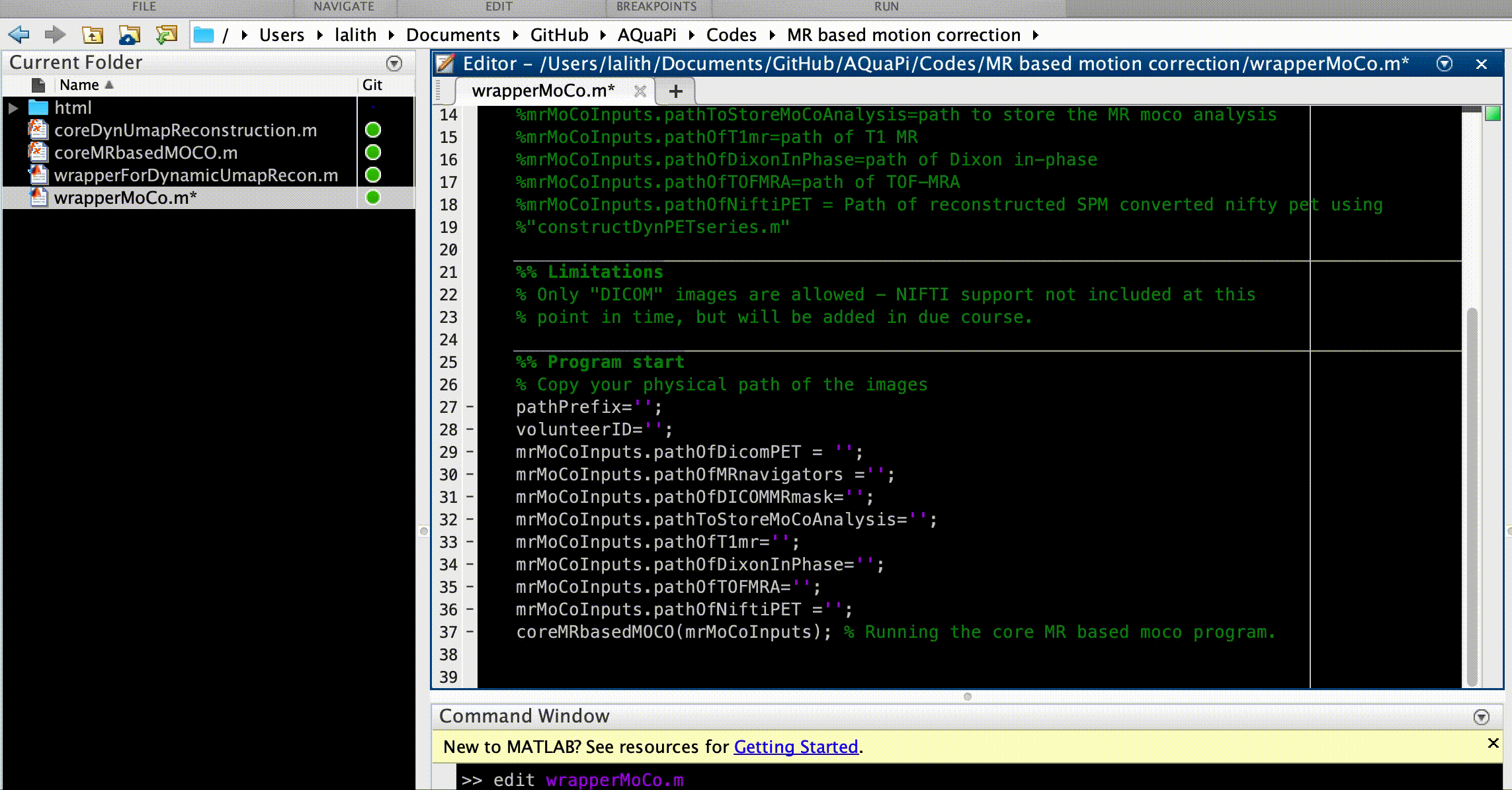1512x790 pixels.
Task: Go up one folder level
Action: 93,35
